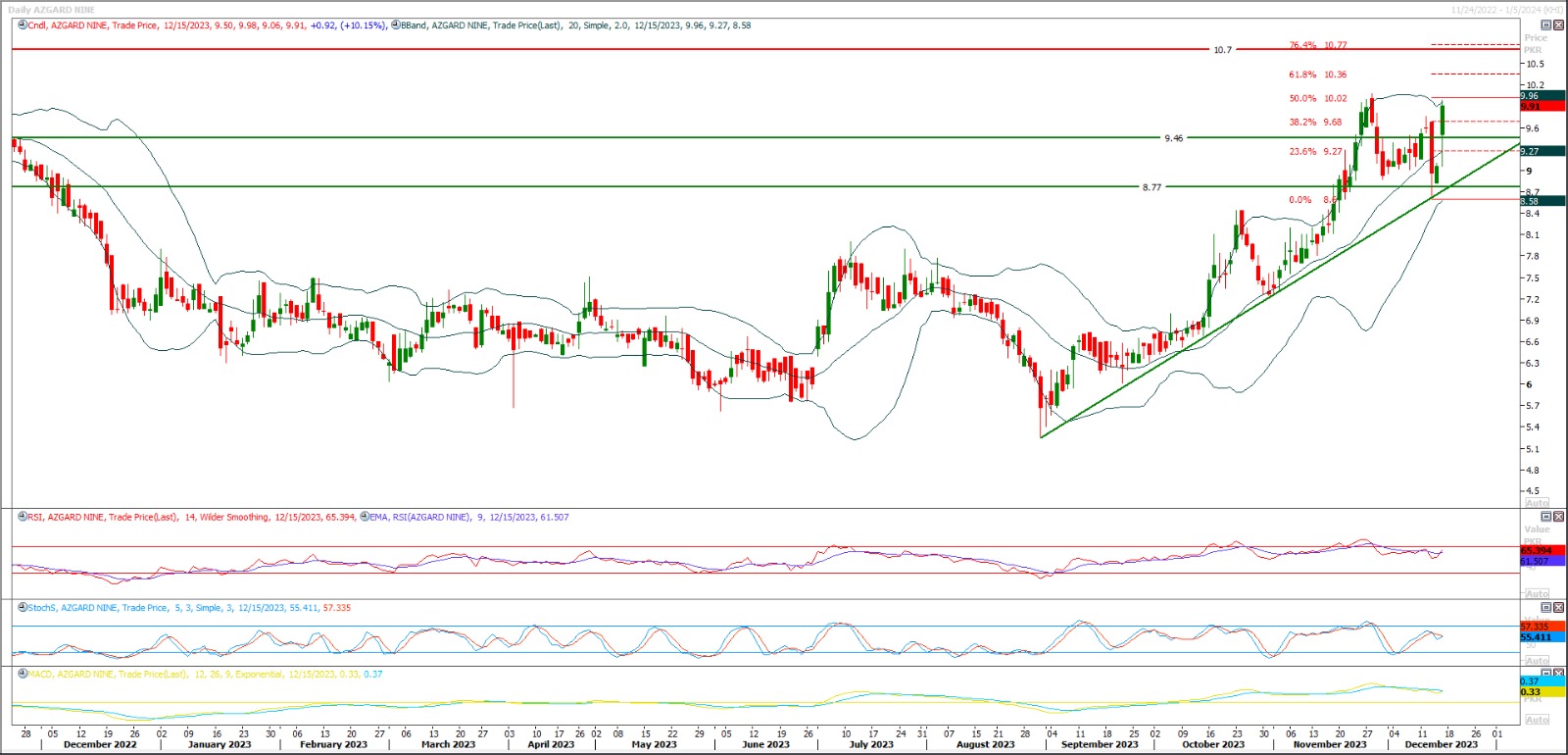
Task: Click the clock icon beside the Cndl legend
Action: coord(23,25)
